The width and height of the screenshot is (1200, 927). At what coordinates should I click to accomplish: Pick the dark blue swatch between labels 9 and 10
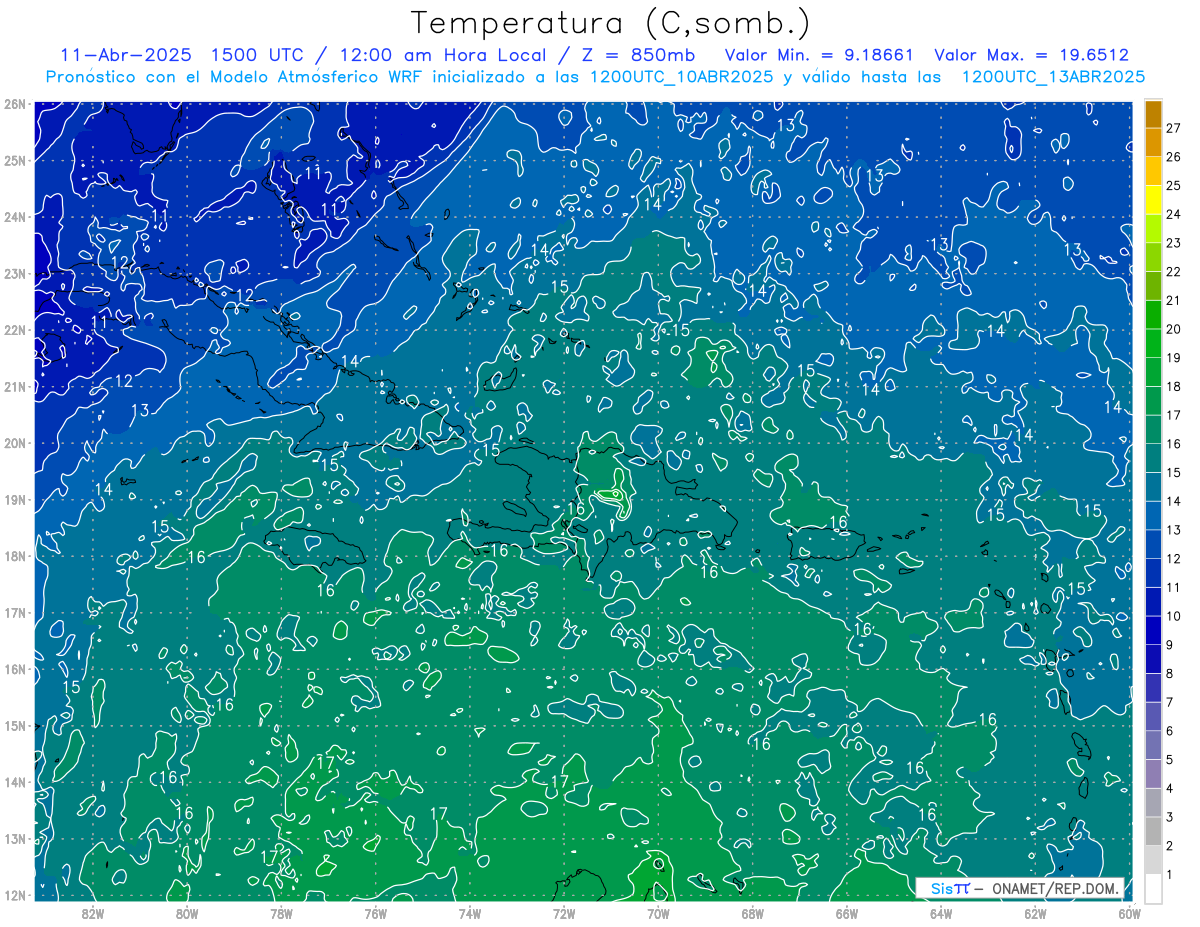point(1153,630)
